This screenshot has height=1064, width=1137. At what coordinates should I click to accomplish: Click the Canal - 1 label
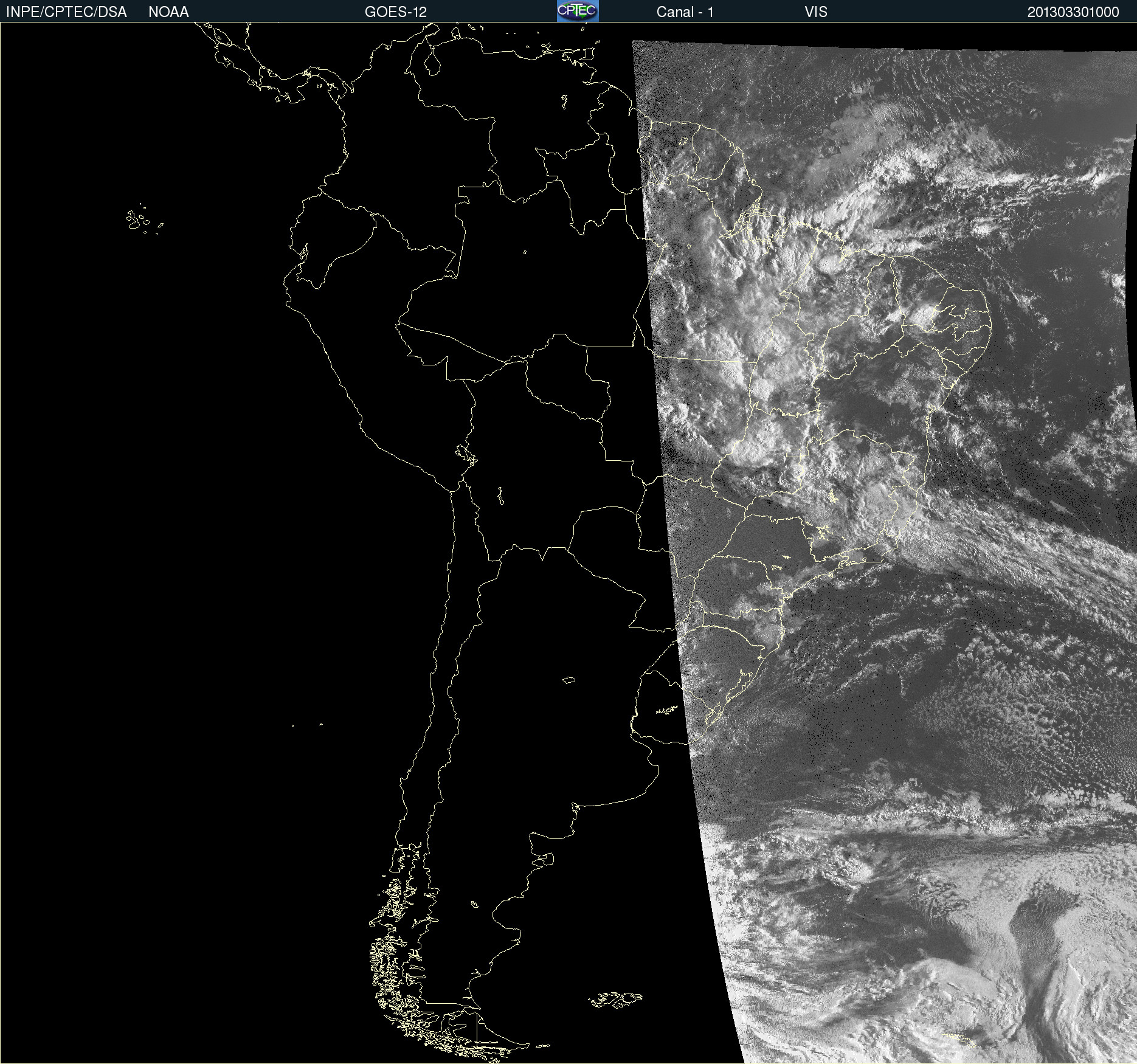click(x=685, y=12)
